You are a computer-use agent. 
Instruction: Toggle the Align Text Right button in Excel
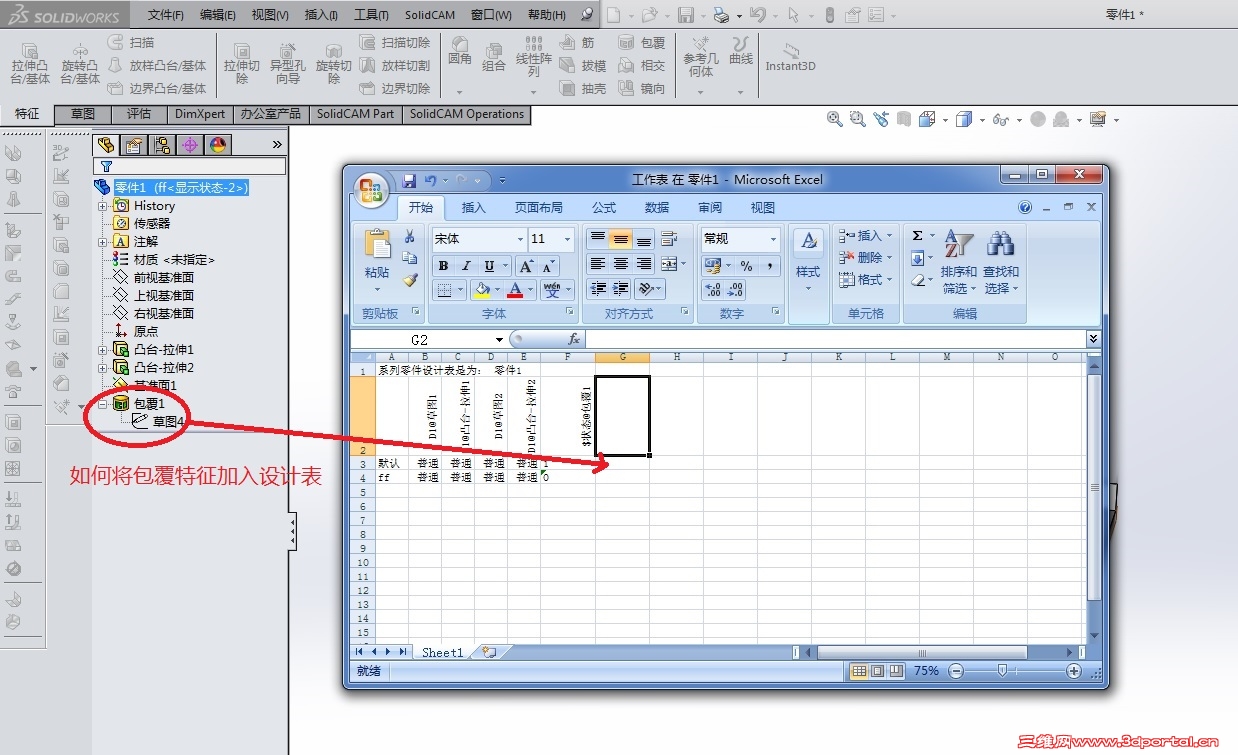pos(643,264)
